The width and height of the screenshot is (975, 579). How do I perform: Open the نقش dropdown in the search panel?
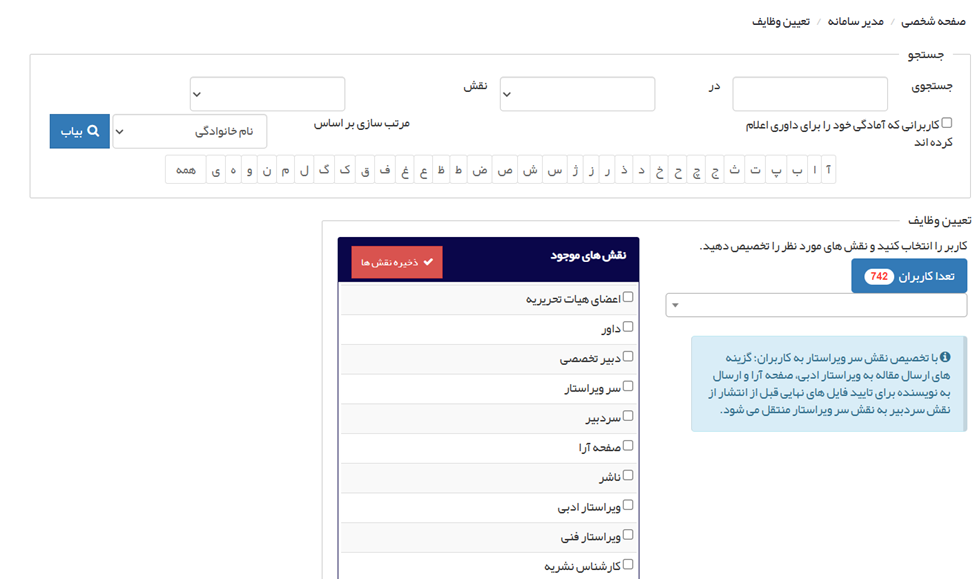577,94
